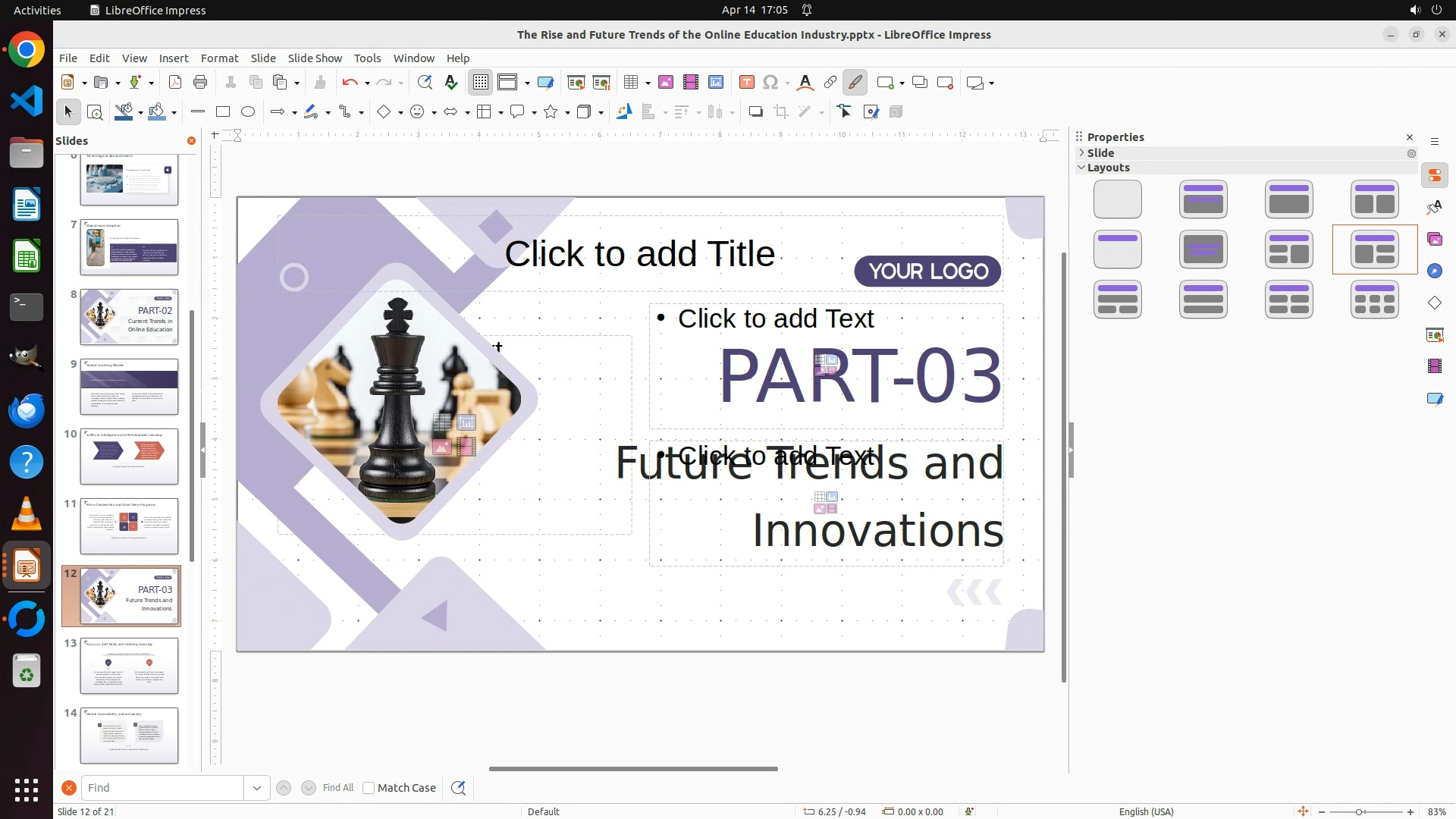Viewport: 1456px width, 819px height.
Task: Insert an image from the toolbar
Action: (x=665, y=83)
